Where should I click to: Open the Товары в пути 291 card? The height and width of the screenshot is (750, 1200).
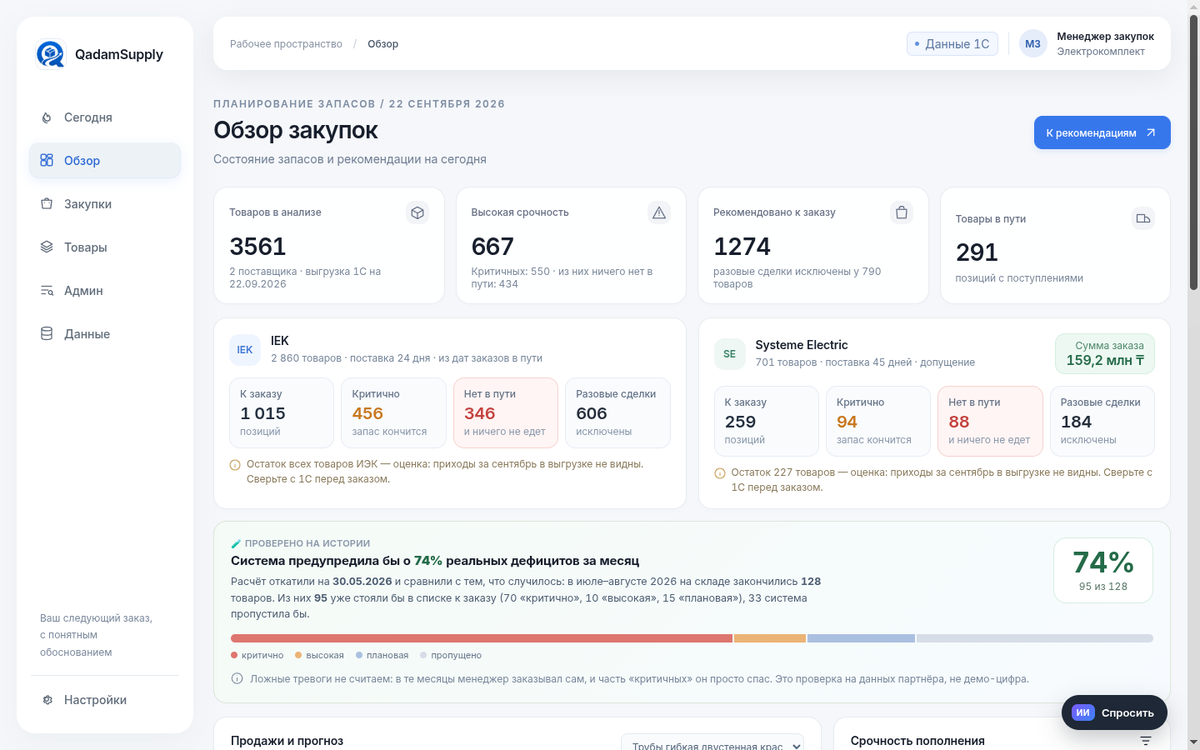1055,245
